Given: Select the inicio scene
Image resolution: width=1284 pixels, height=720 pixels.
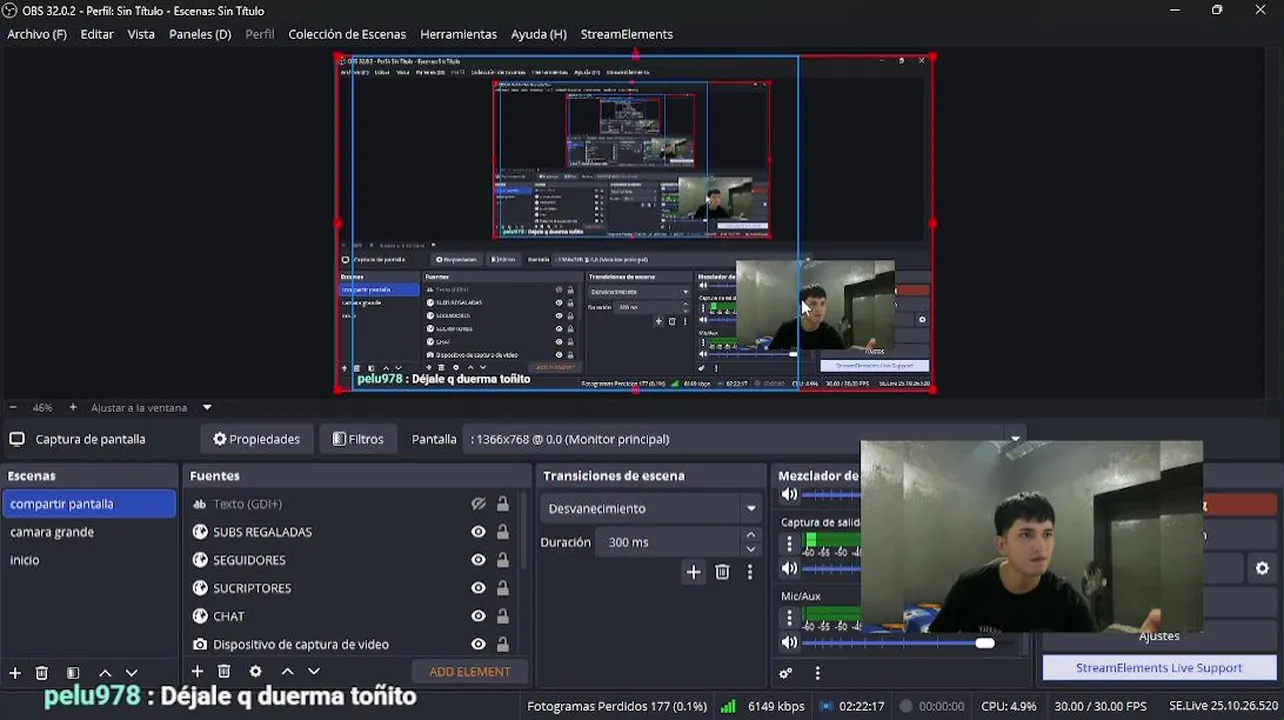Looking at the screenshot, I should [x=89, y=560].
